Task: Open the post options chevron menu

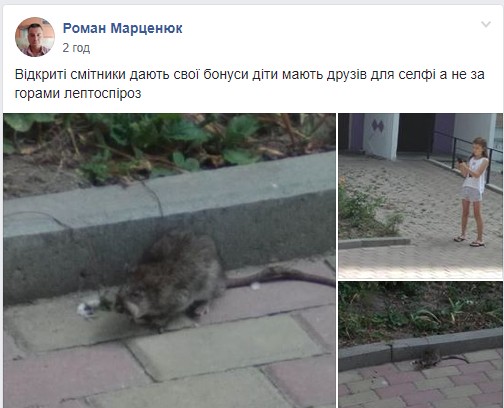Action: pos(486,24)
